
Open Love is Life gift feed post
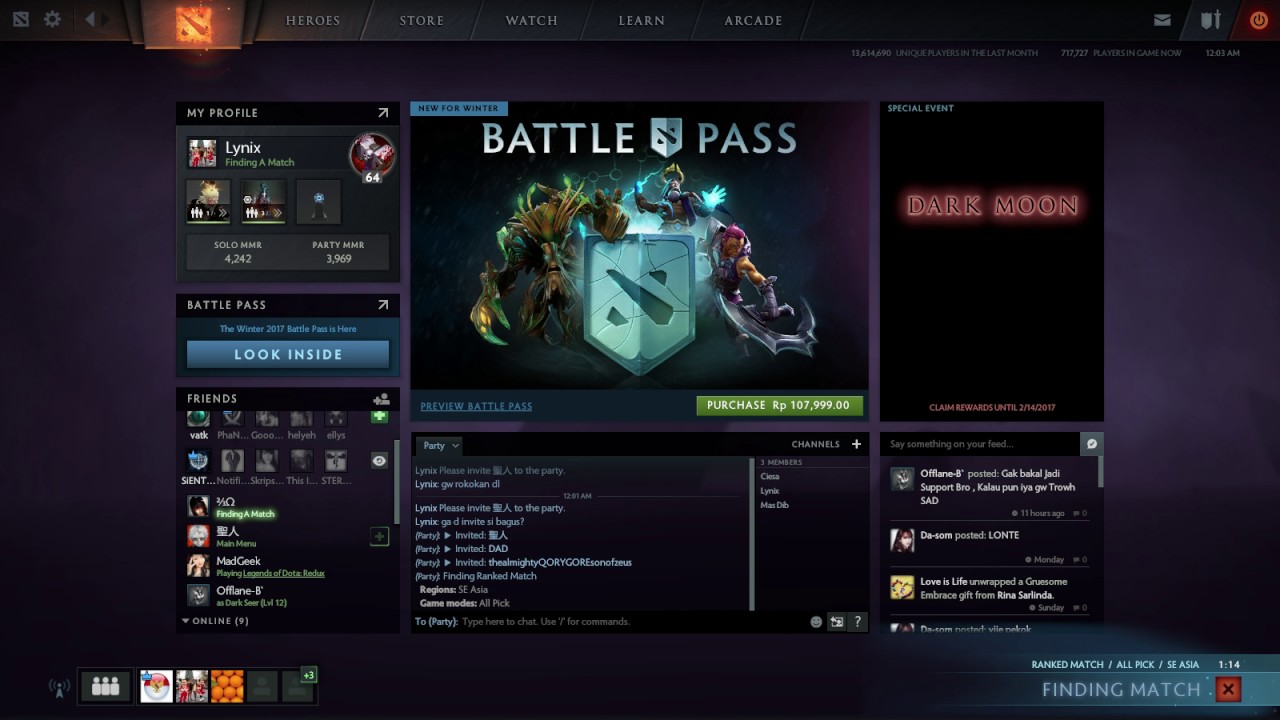(x=988, y=593)
